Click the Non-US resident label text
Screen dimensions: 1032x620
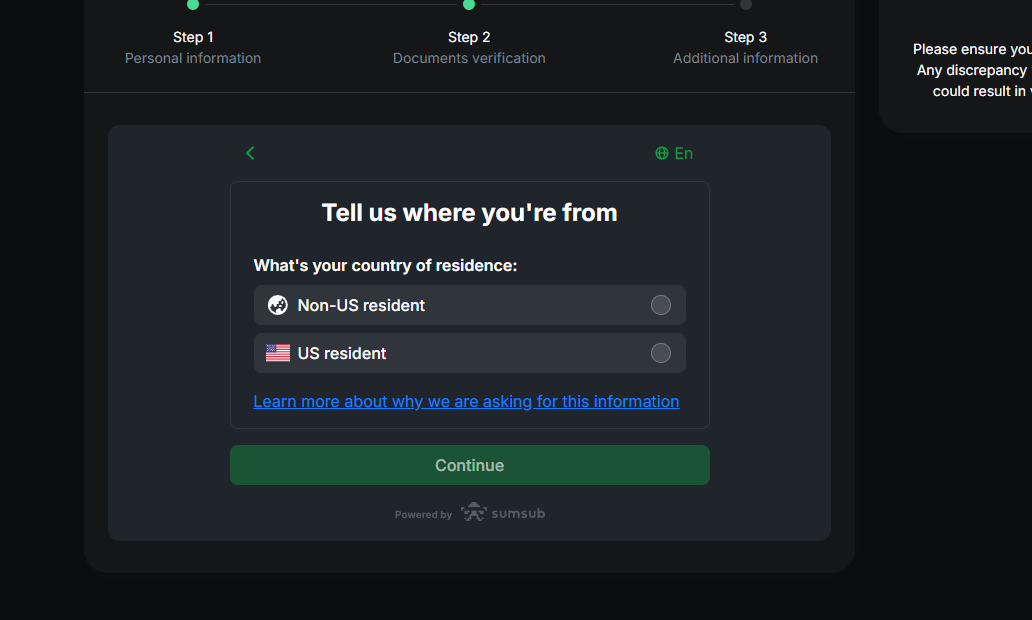click(x=361, y=305)
